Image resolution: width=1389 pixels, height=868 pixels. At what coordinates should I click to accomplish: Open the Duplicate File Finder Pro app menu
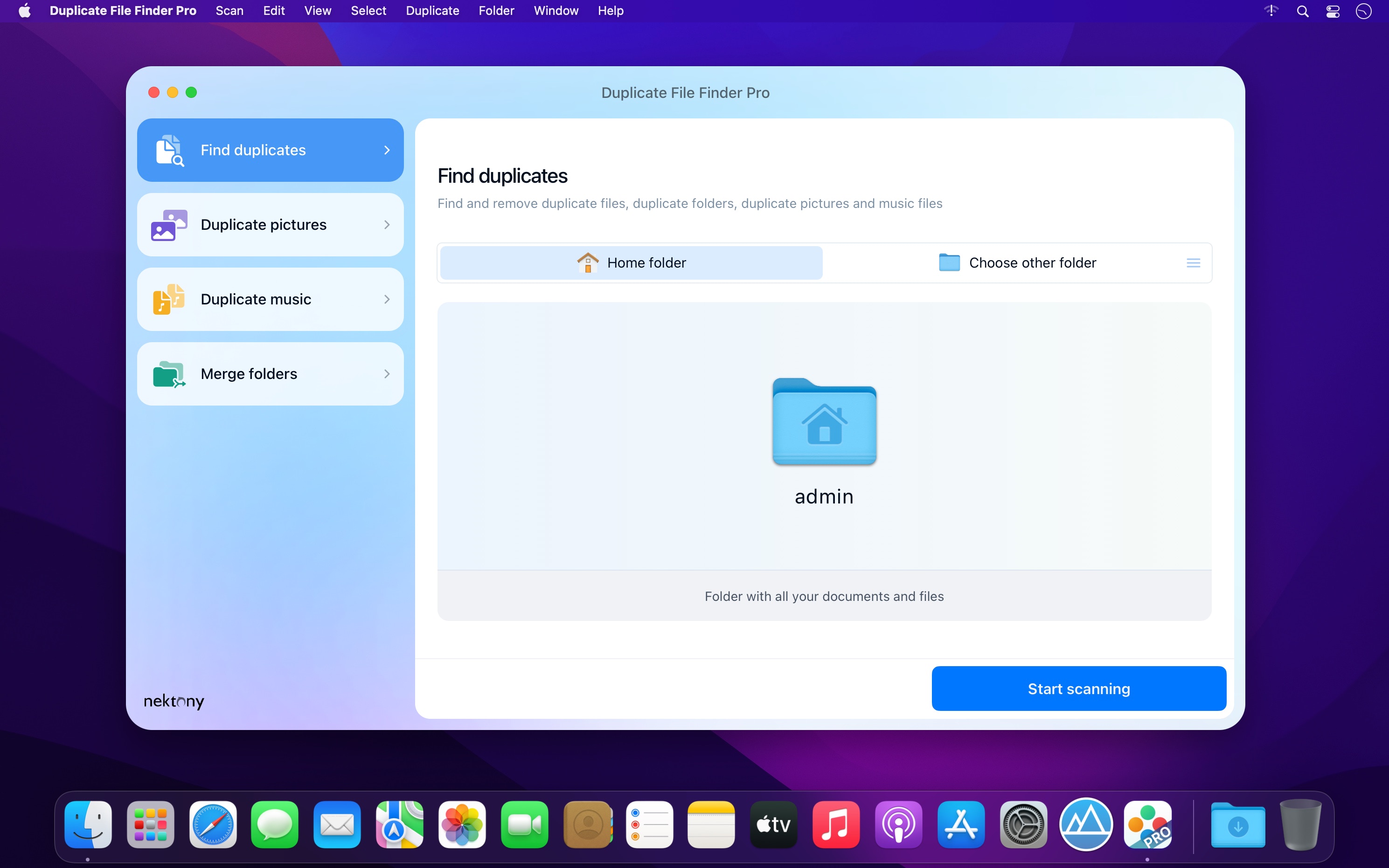[123, 11]
